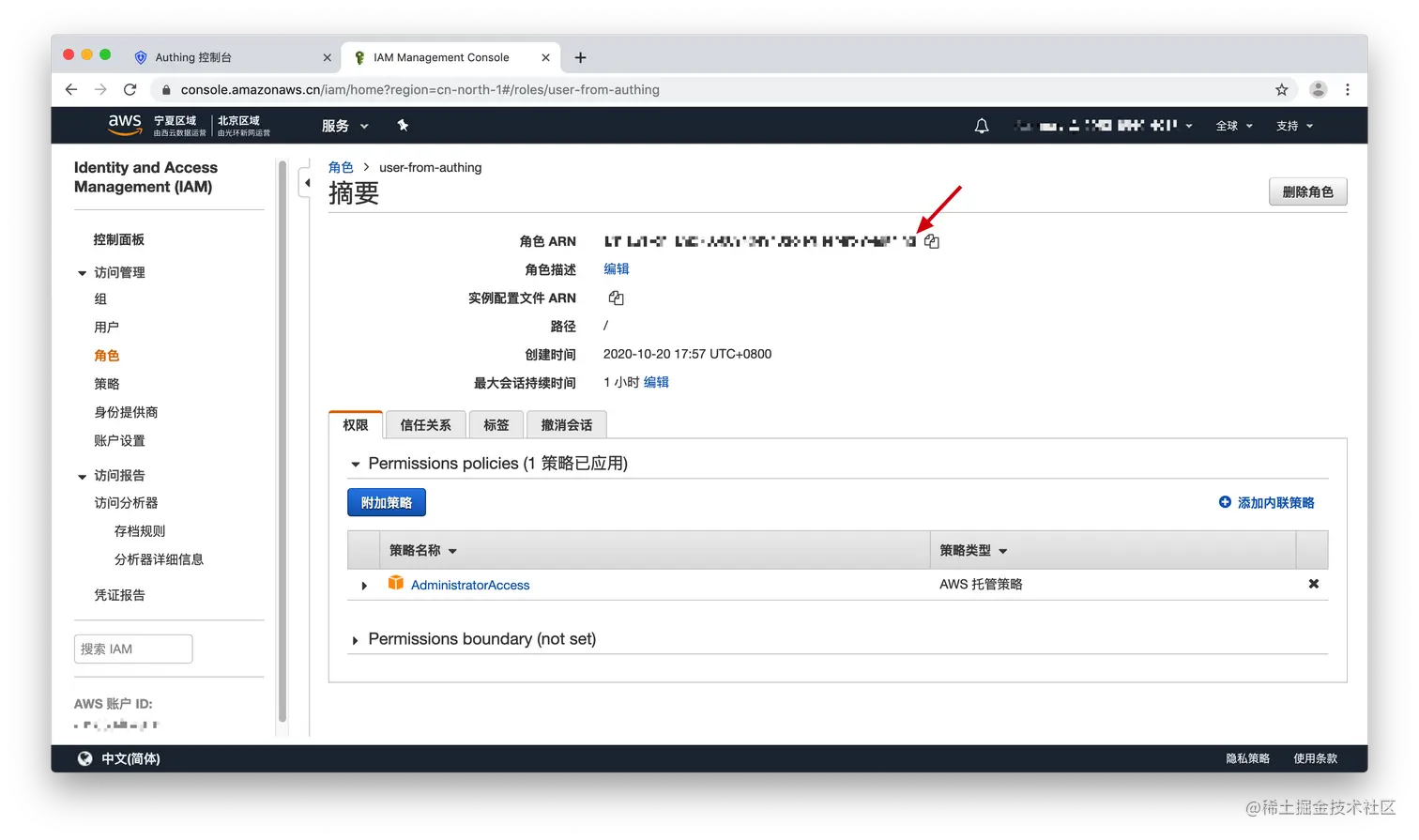Click the globe language icon in footer
The image size is (1419, 840).
[84, 758]
